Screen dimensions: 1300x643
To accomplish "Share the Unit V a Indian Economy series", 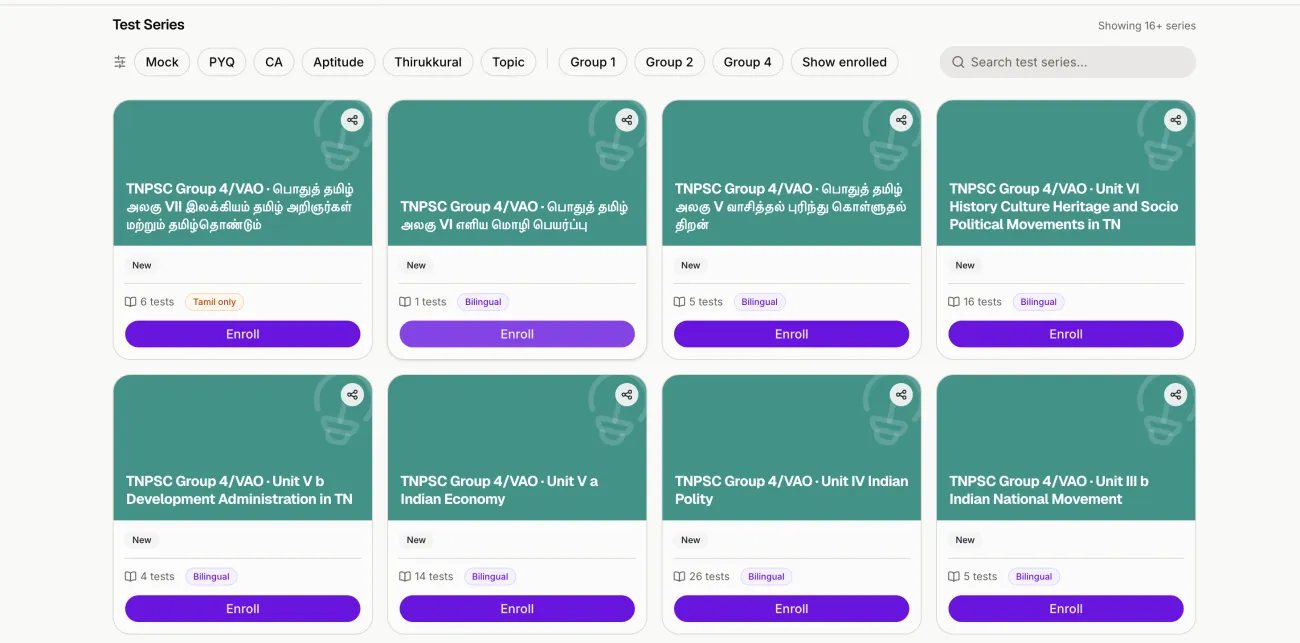I will point(627,395).
